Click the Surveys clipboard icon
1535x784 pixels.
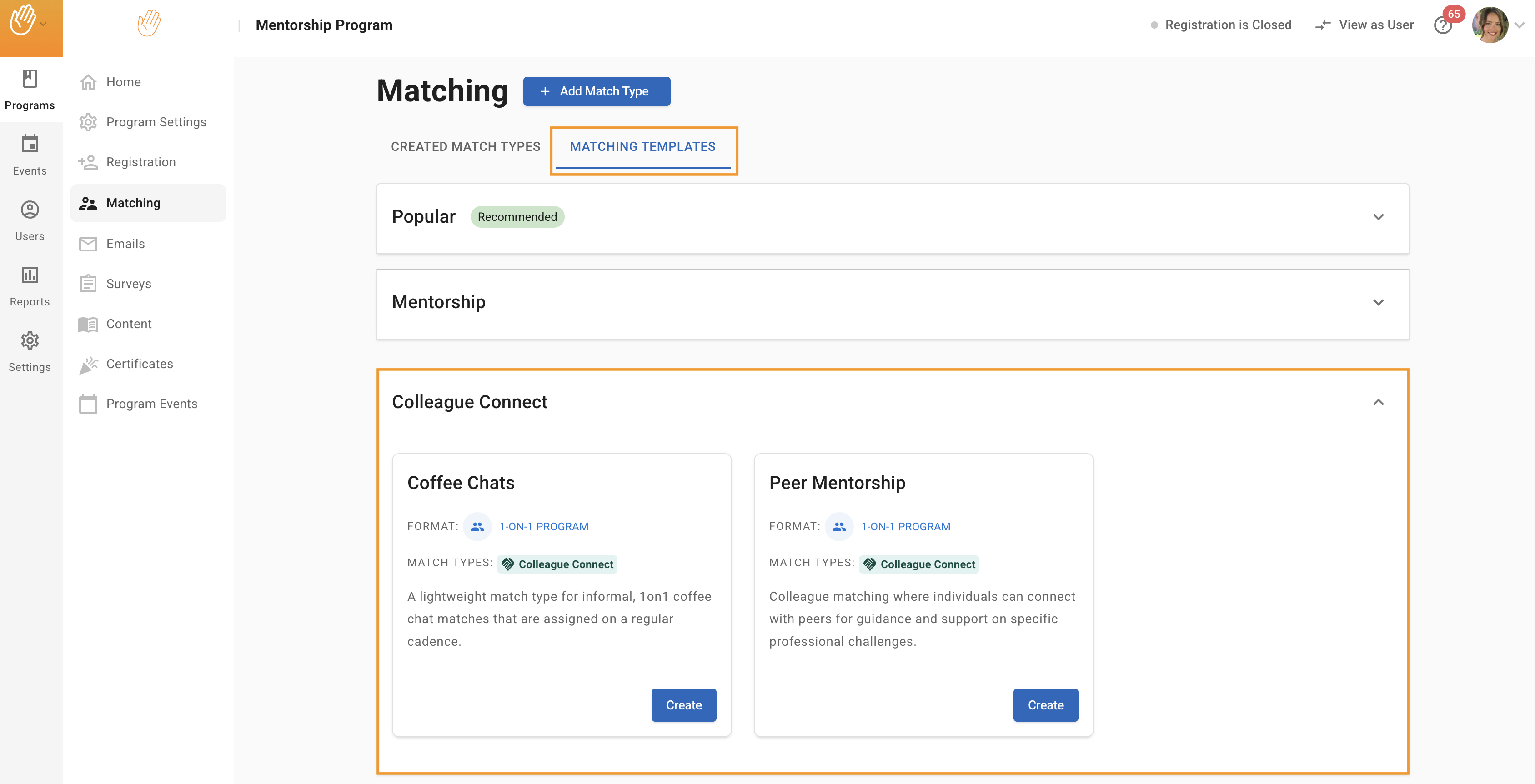(x=88, y=284)
